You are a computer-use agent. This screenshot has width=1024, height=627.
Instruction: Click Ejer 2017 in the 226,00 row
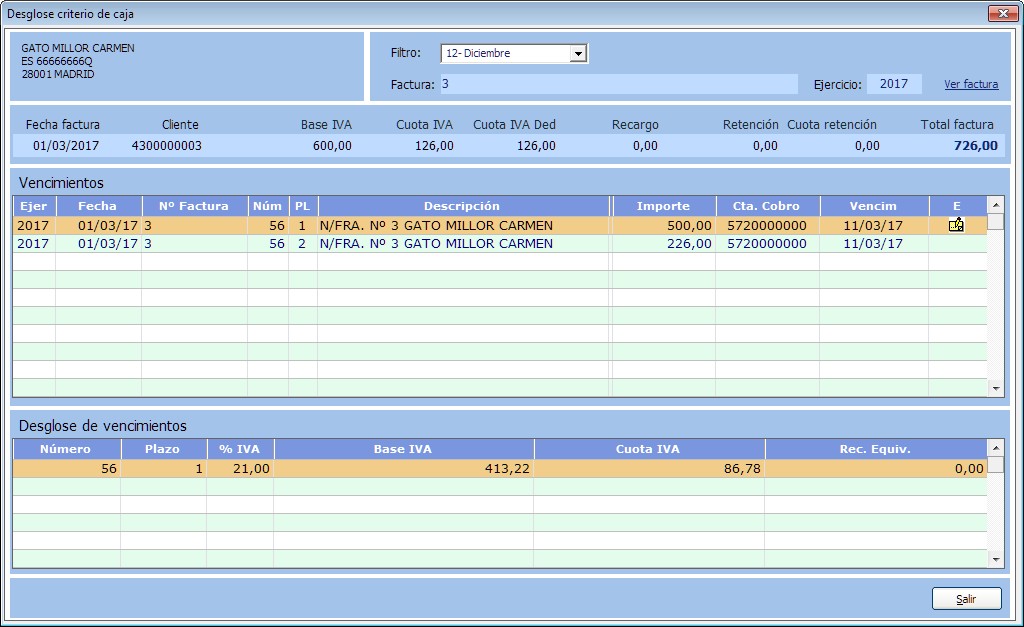tap(34, 244)
